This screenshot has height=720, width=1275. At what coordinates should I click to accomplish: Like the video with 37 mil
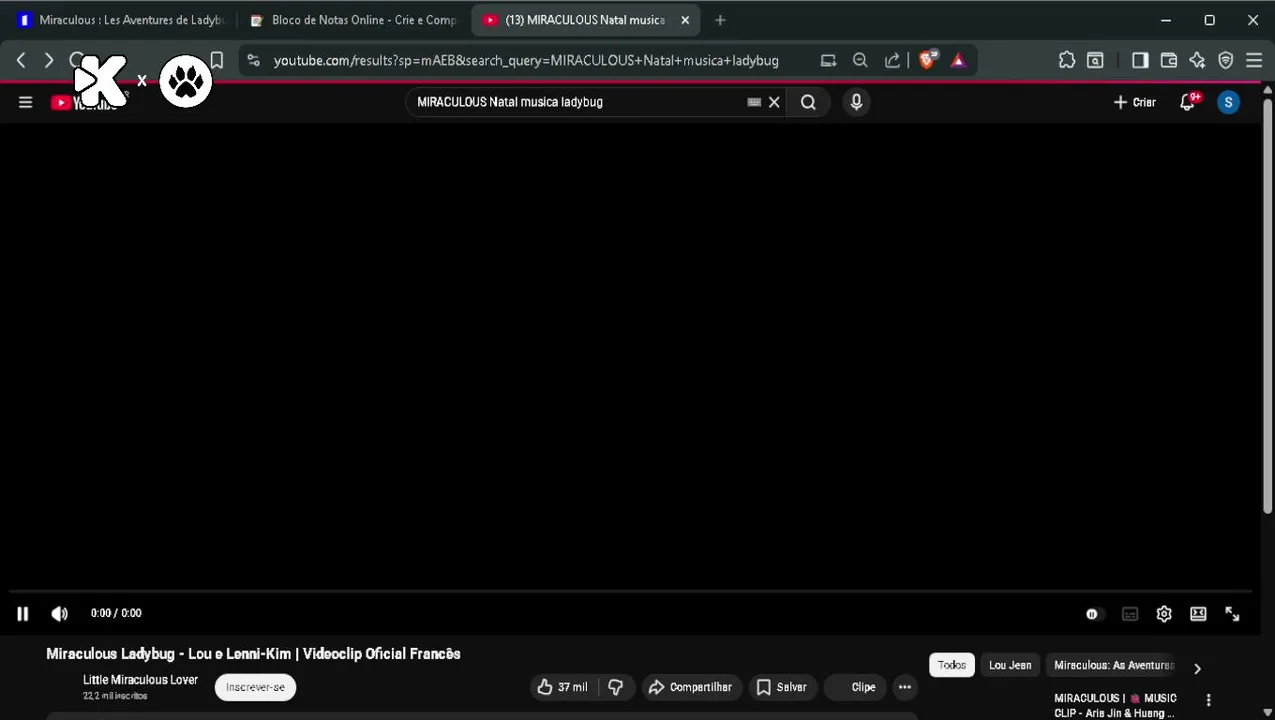(x=563, y=687)
